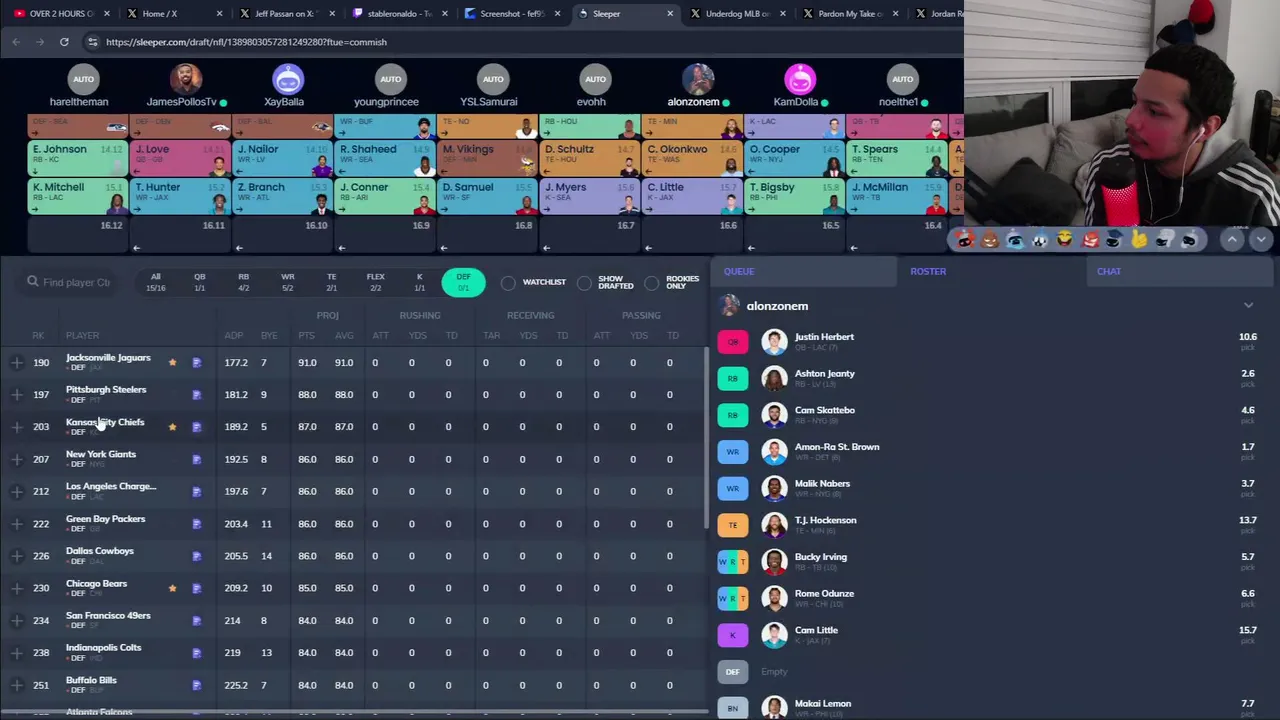Filter players by WR position
This screenshot has height=720, width=1280.
pos(287,282)
